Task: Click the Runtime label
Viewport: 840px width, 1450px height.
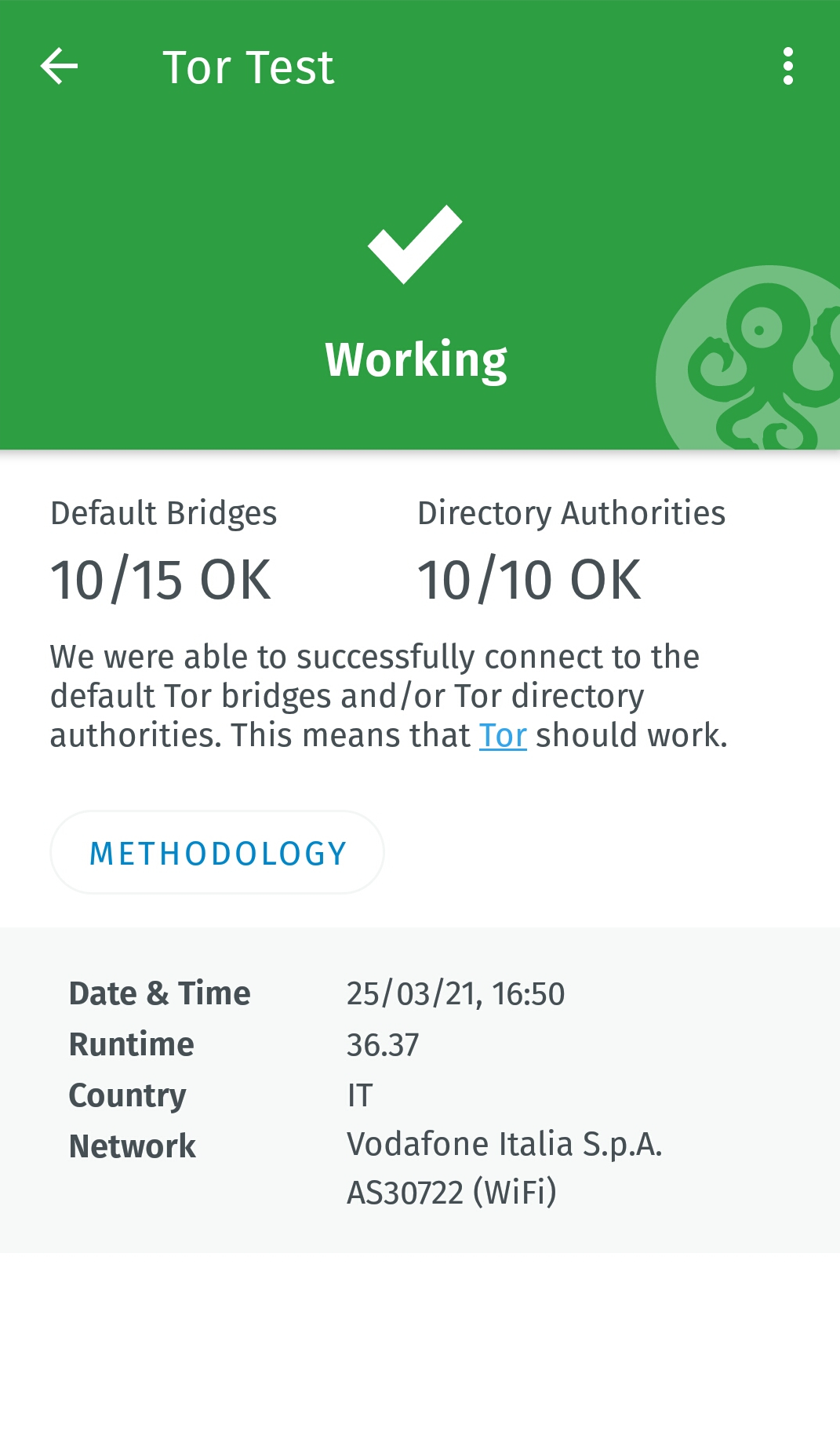Action: [x=131, y=1044]
